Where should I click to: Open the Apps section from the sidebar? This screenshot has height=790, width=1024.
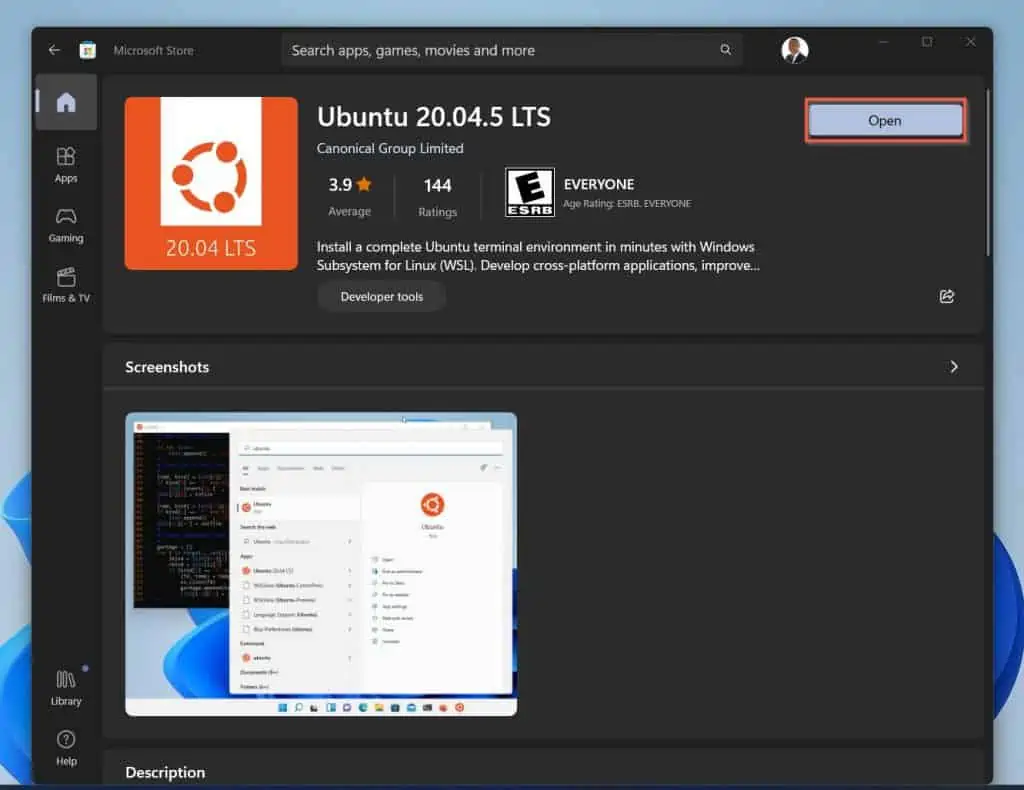pyautogui.click(x=66, y=166)
